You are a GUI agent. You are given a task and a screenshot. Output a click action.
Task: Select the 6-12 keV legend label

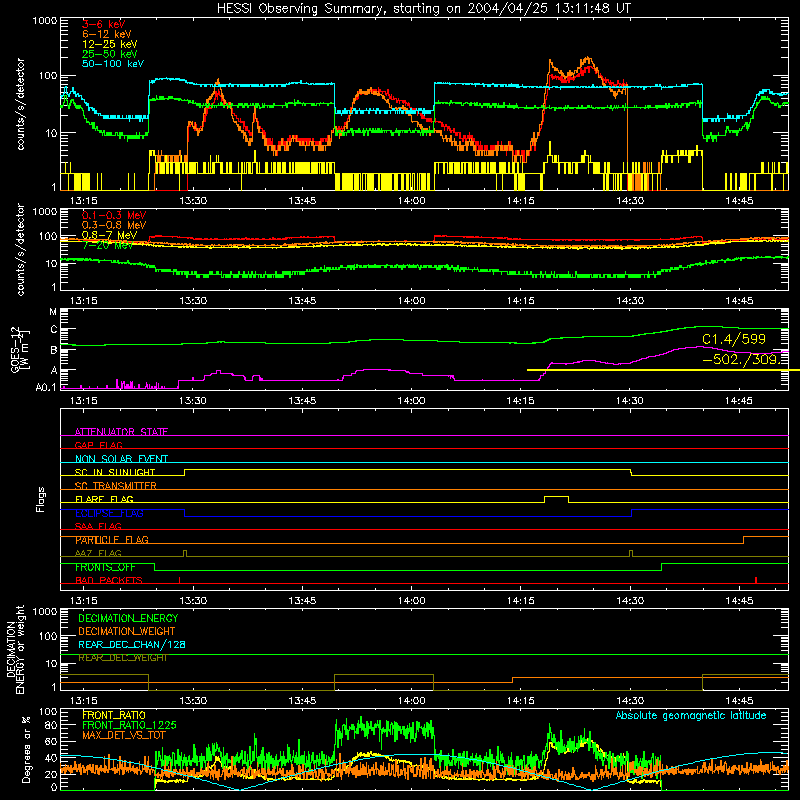107,34
